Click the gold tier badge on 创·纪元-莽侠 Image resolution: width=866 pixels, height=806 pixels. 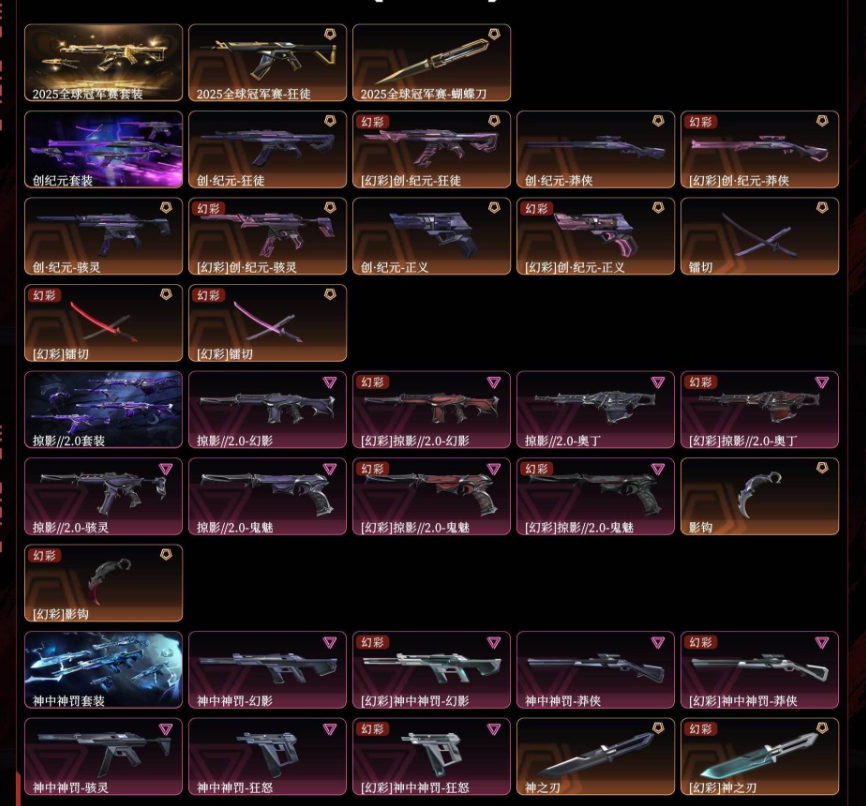[x=658, y=121]
